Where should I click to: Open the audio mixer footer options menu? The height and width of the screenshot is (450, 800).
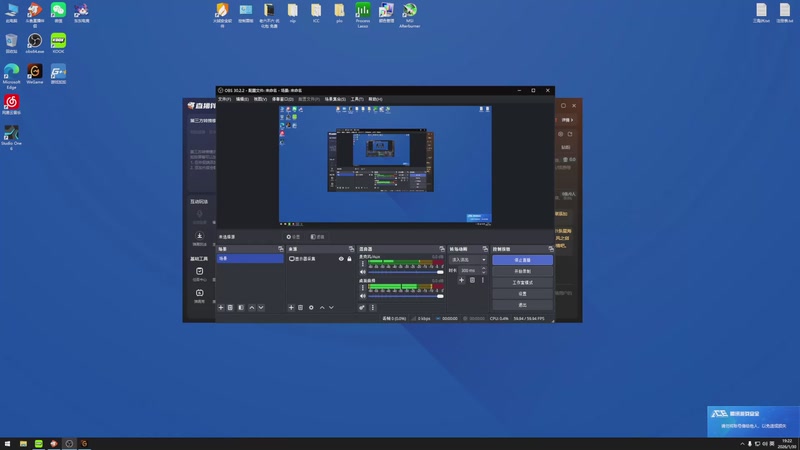372,308
